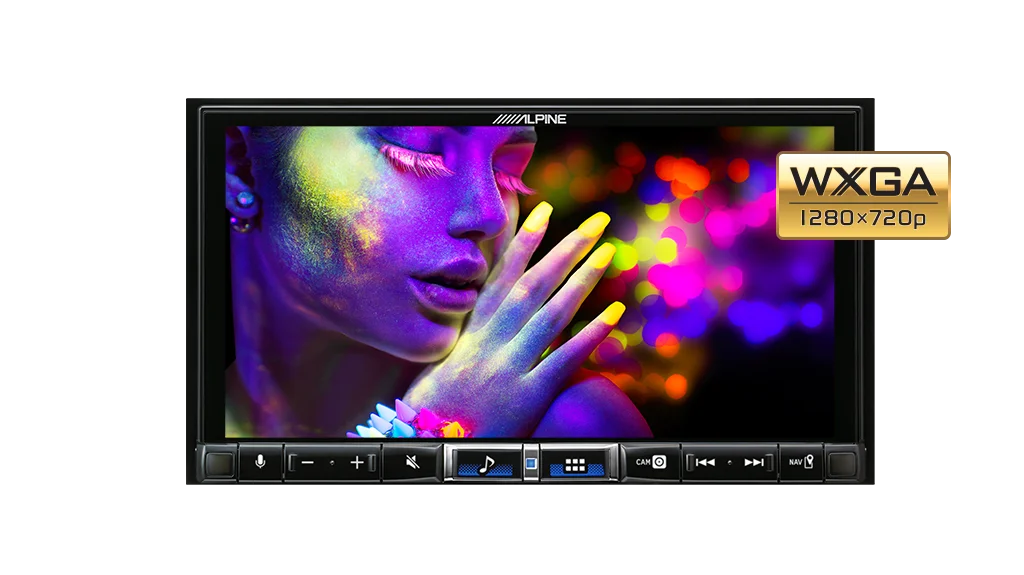Open the music note audio source button
This screenshot has width=1024, height=575.
point(485,464)
